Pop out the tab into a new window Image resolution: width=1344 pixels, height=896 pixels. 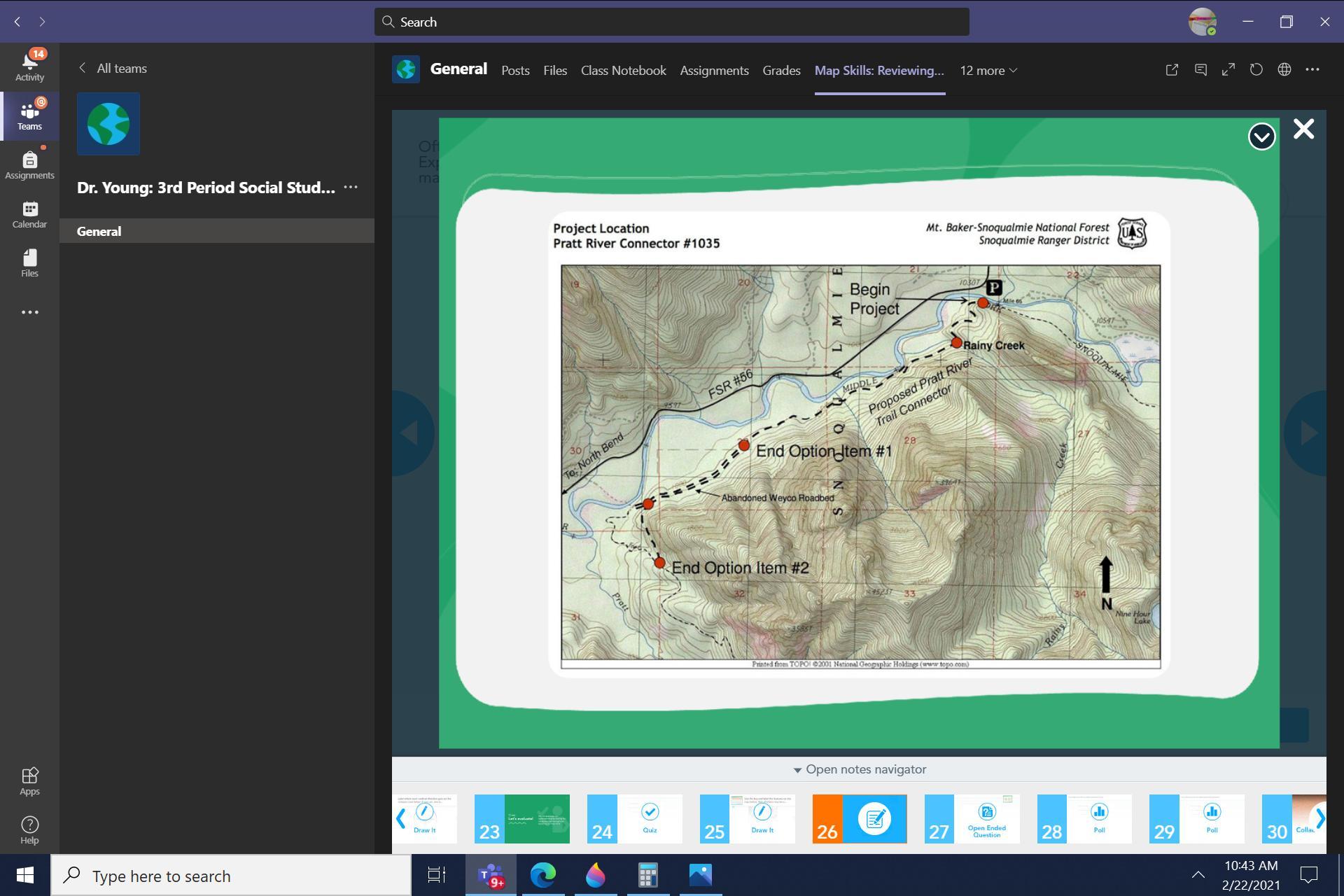click(x=1172, y=70)
